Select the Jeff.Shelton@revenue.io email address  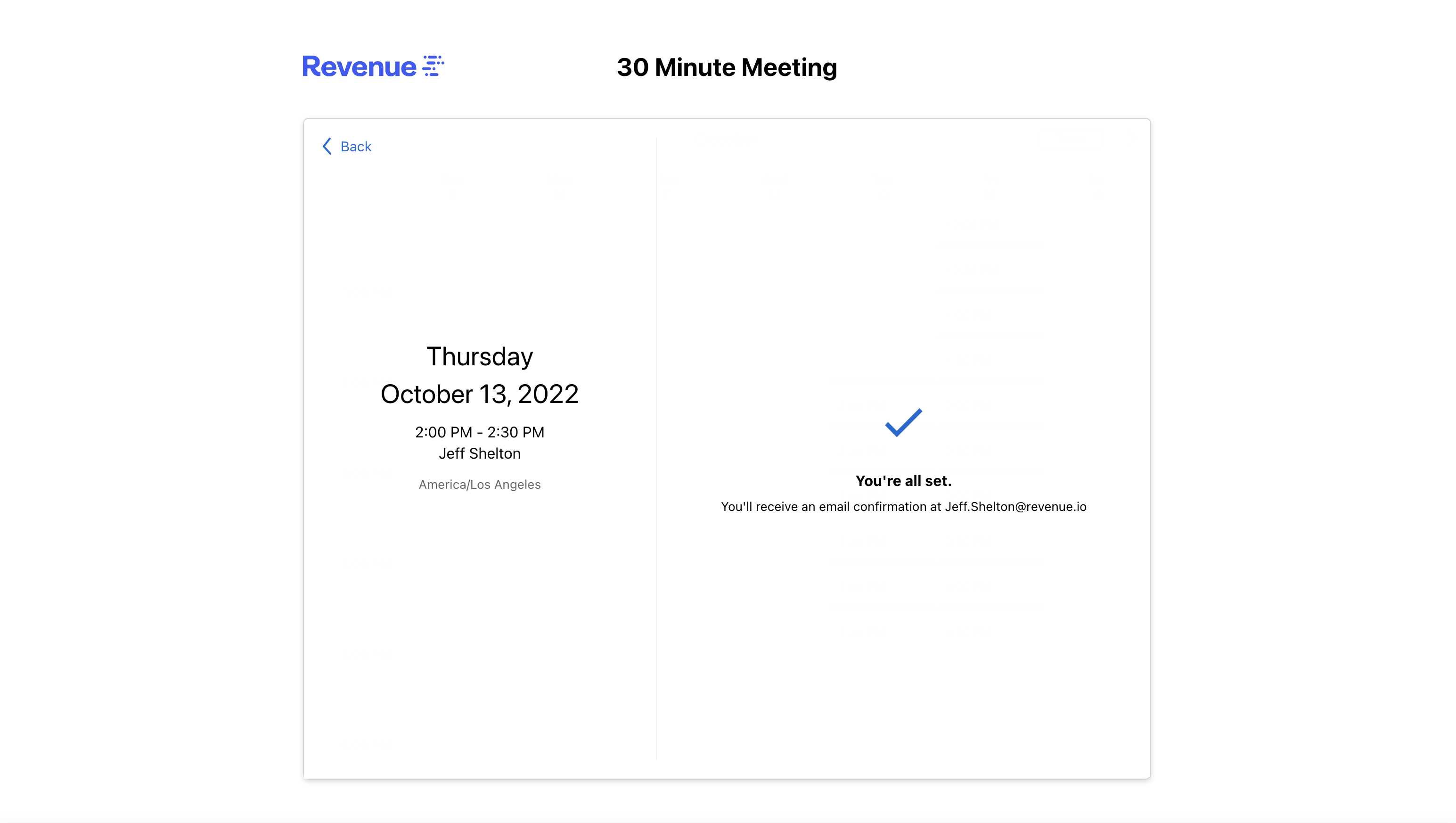1016,507
